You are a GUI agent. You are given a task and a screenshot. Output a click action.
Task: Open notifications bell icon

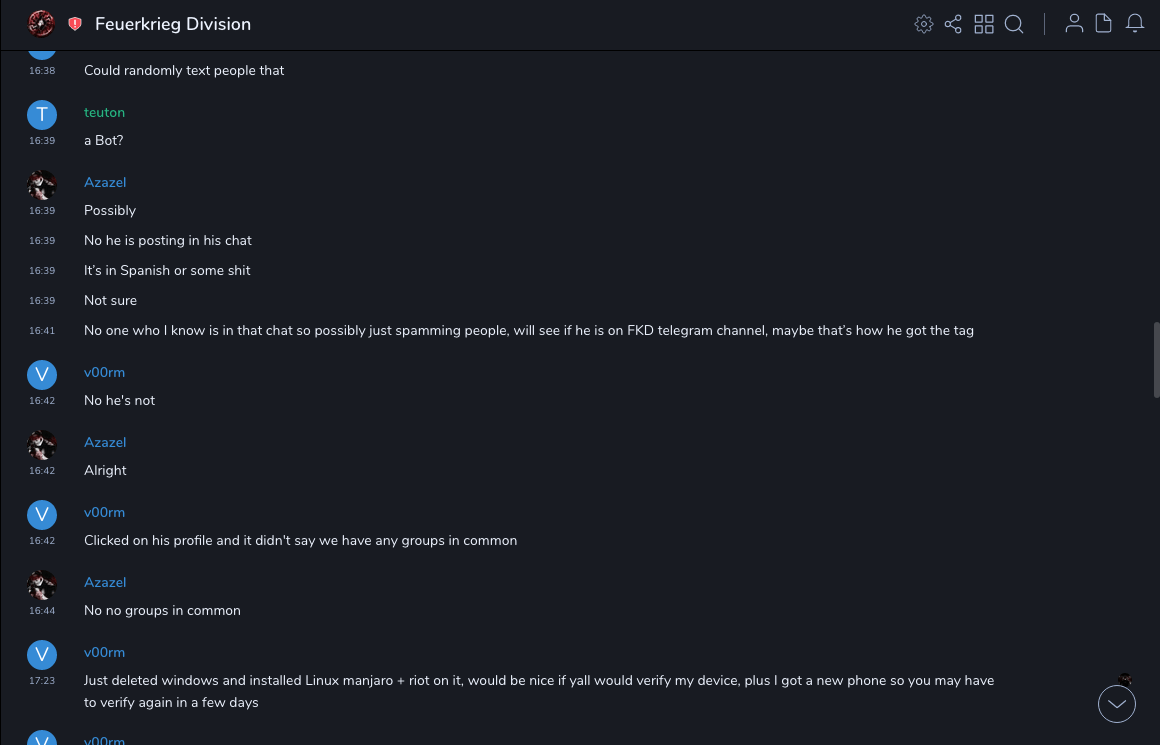(x=1135, y=24)
